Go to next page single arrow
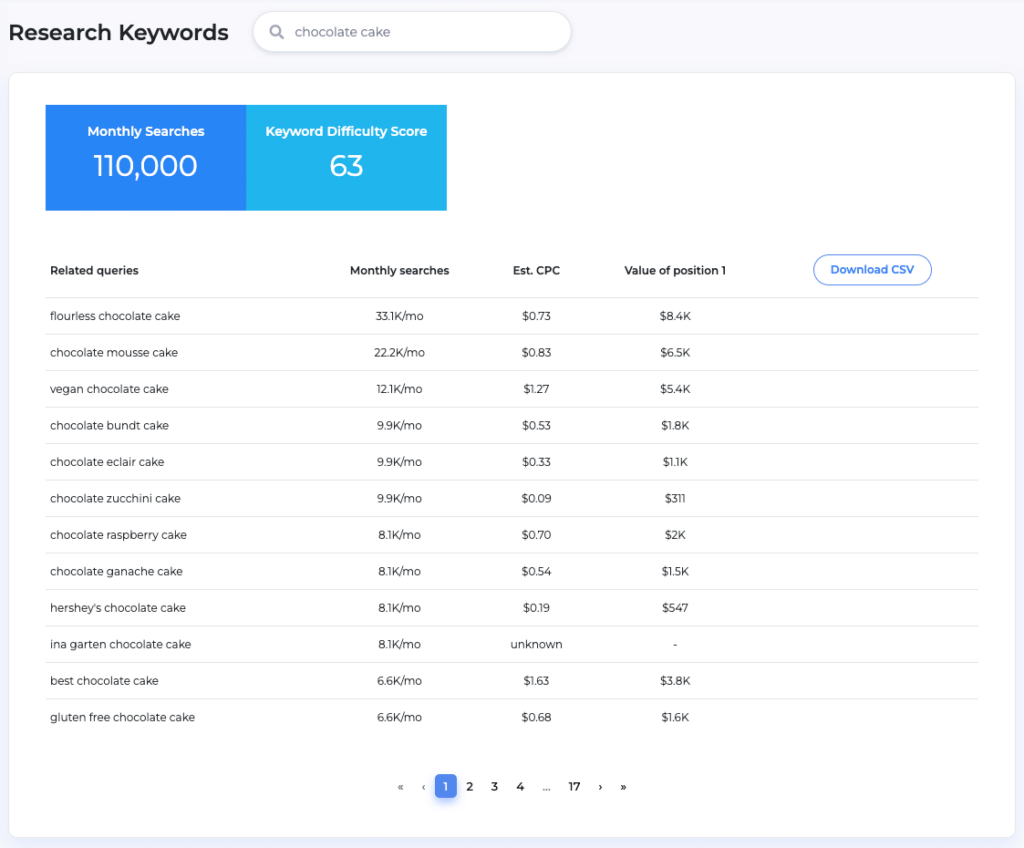Viewport: 1024px width, 848px height. pos(600,787)
